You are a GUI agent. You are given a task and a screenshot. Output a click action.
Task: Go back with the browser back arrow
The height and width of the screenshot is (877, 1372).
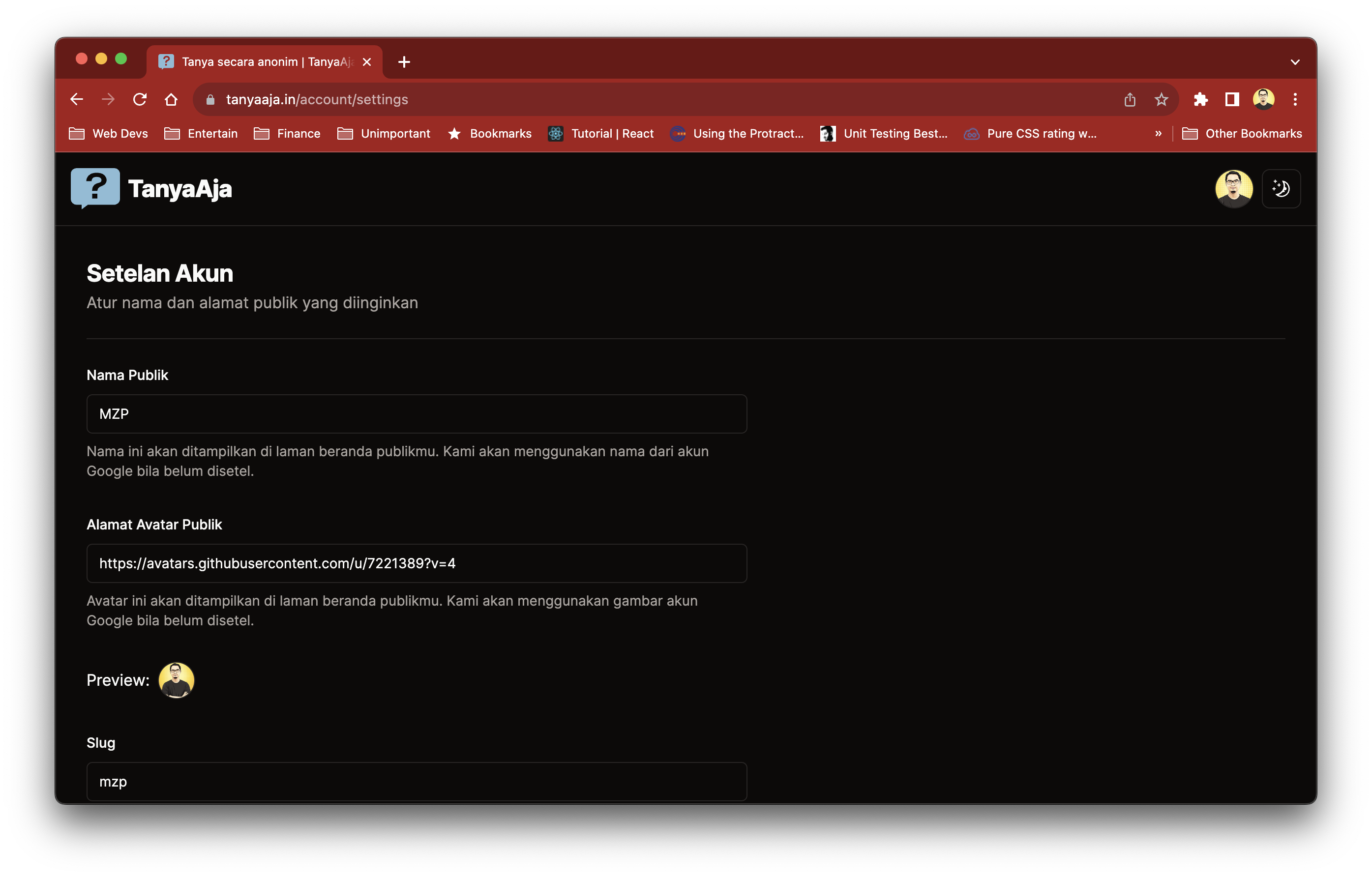pos(77,100)
